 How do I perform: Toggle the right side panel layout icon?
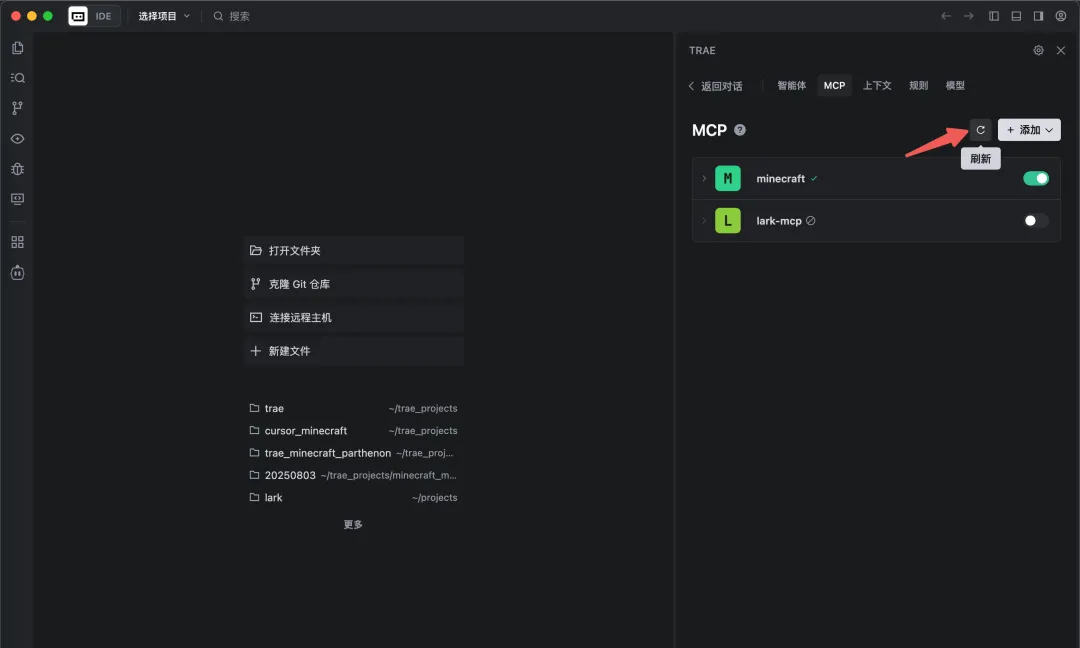(1038, 16)
